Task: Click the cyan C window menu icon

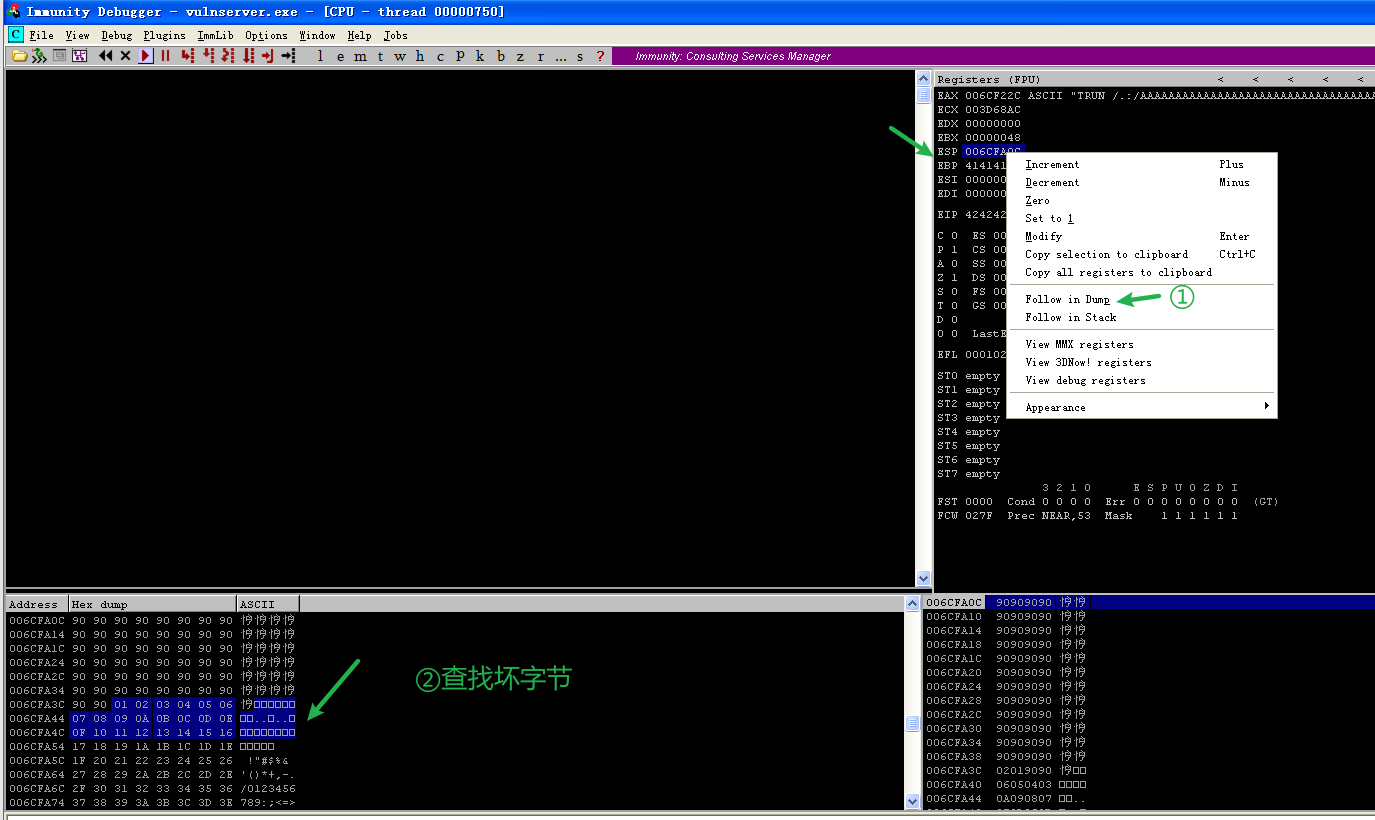Action: pos(15,35)
